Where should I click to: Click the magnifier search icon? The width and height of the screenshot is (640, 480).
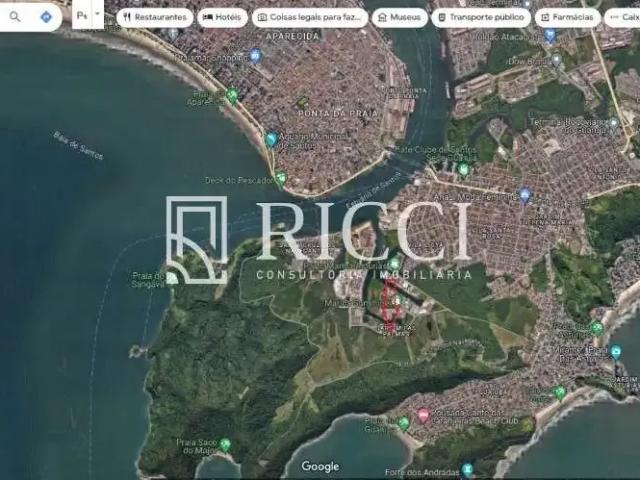coord(15,17)
